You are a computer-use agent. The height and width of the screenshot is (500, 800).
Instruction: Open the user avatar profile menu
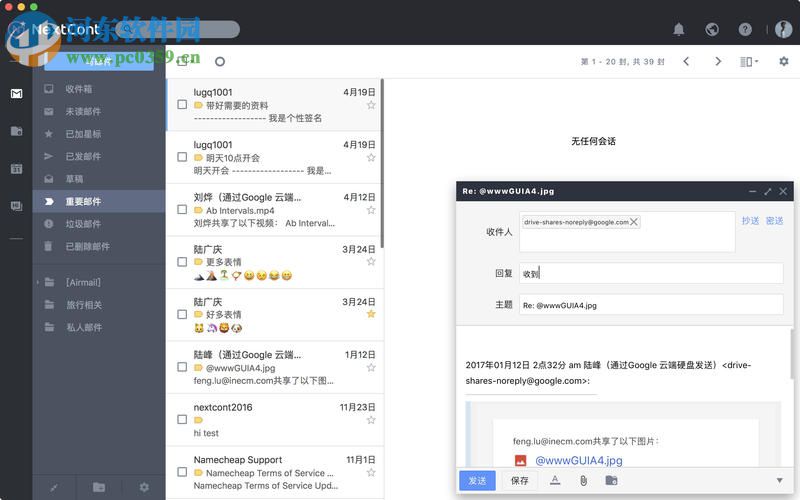783,29
